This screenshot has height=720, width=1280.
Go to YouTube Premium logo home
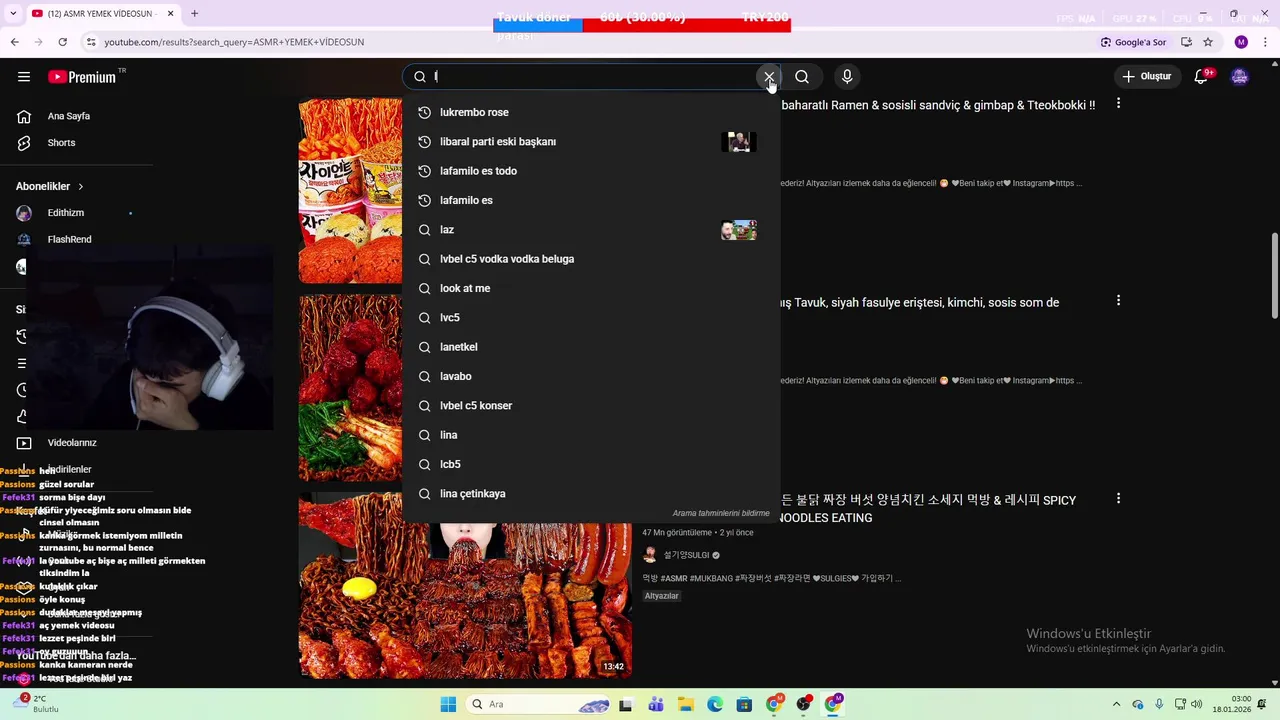[x=81, y=77]
